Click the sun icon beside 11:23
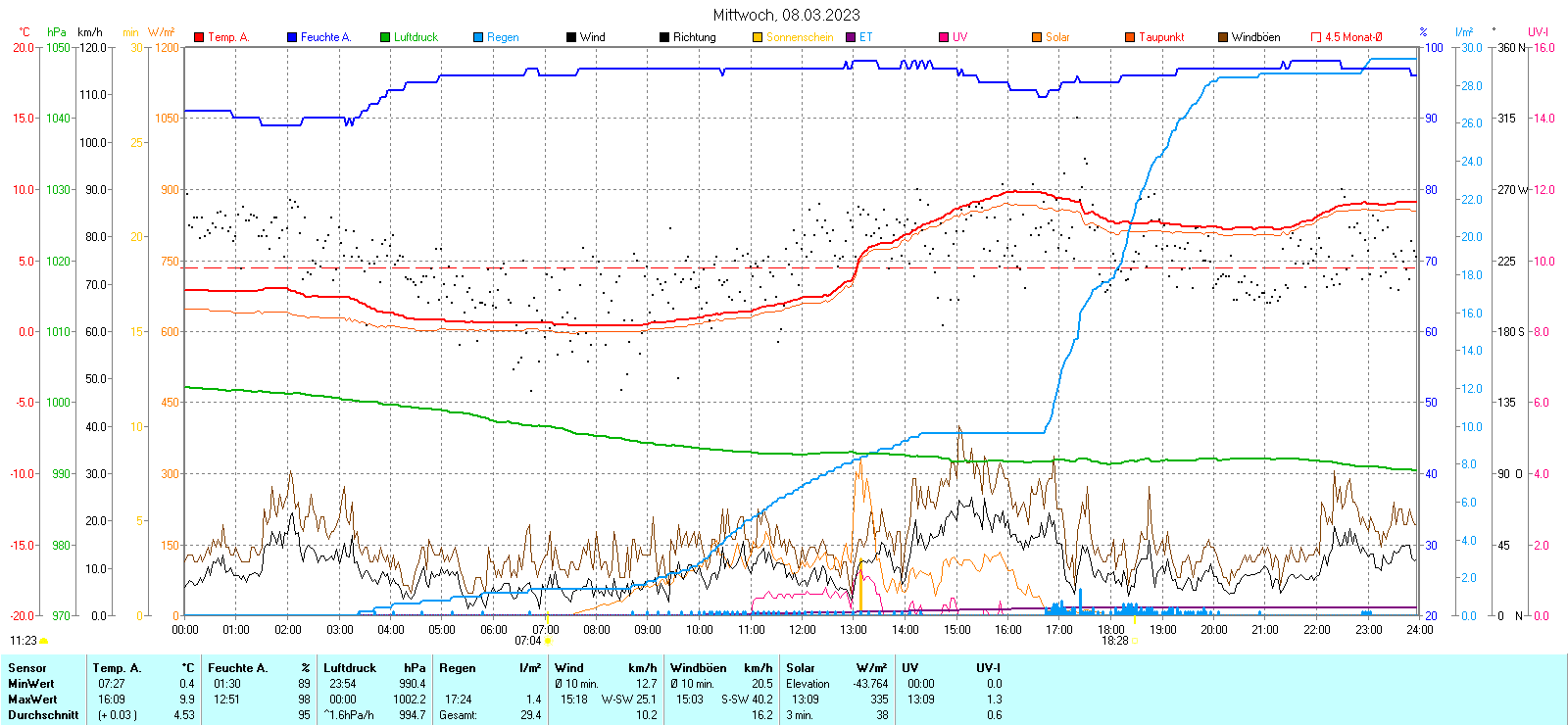Image resolution: width=1568 pixels, height=725 pixels. click(44, 641)
